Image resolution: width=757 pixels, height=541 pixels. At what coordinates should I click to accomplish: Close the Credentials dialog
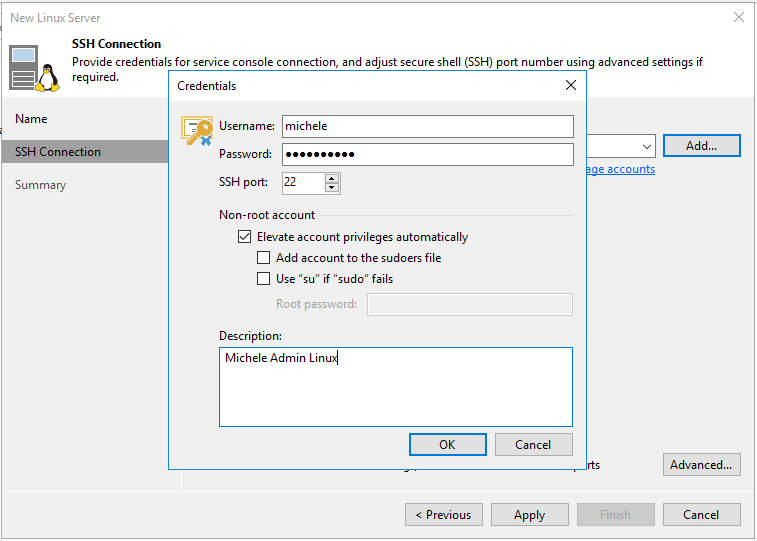click(571, 85)
